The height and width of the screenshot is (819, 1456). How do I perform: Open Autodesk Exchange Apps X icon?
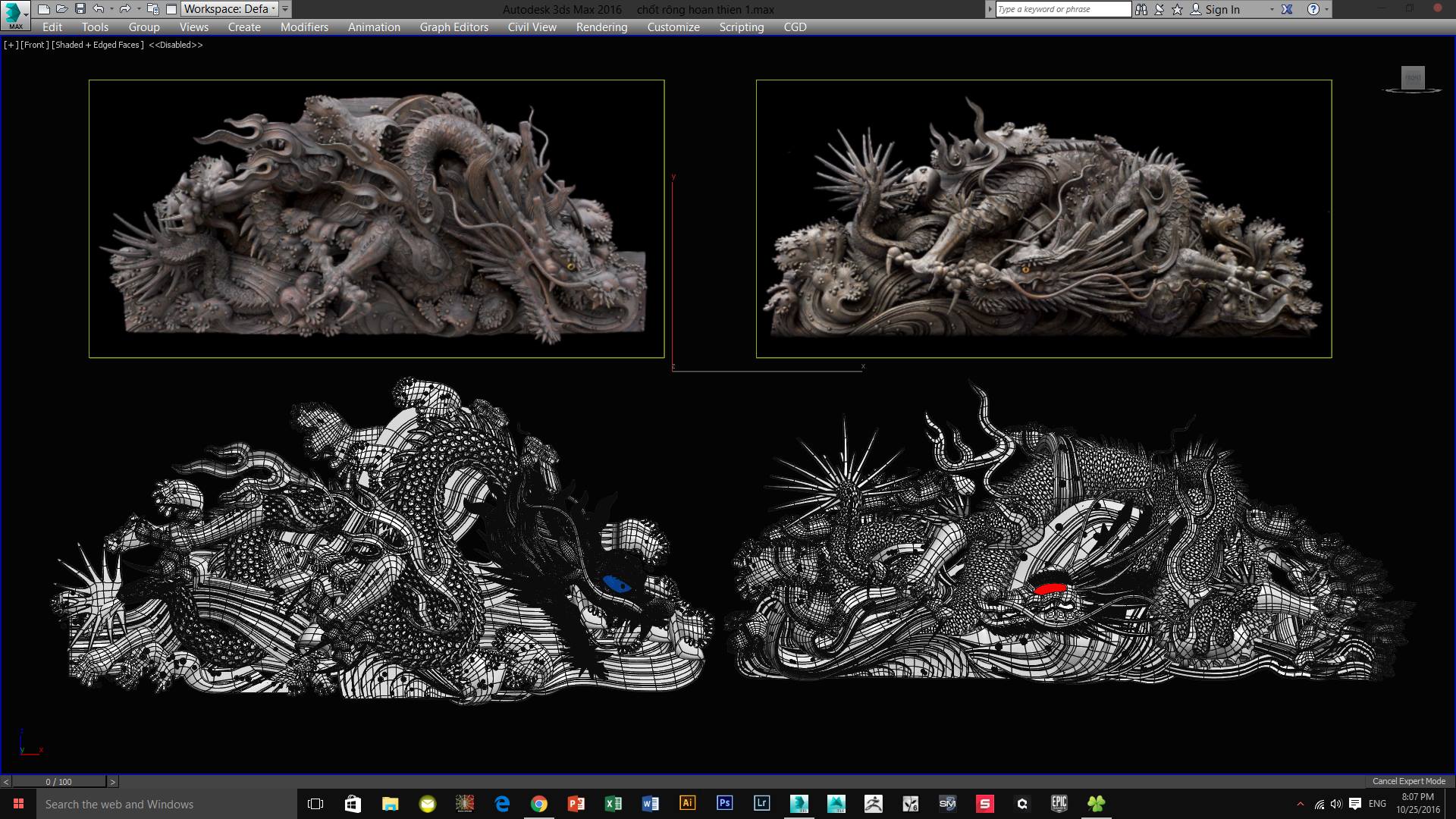pyautogui.click(x=1287, y=9)
